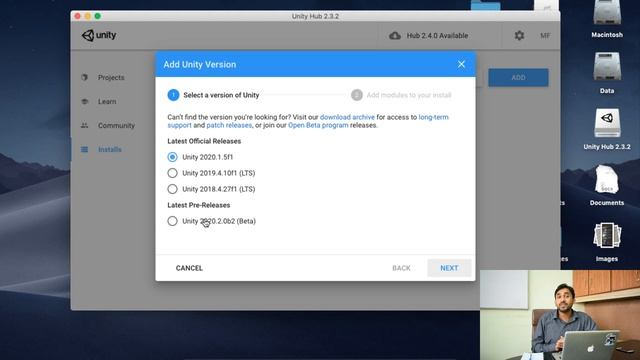Image resolution: width=640 pixels, height=360 pixels.
Task: Select Unity 2020.2.0b2 (Beta) radio button
Action: pos(172,221)
